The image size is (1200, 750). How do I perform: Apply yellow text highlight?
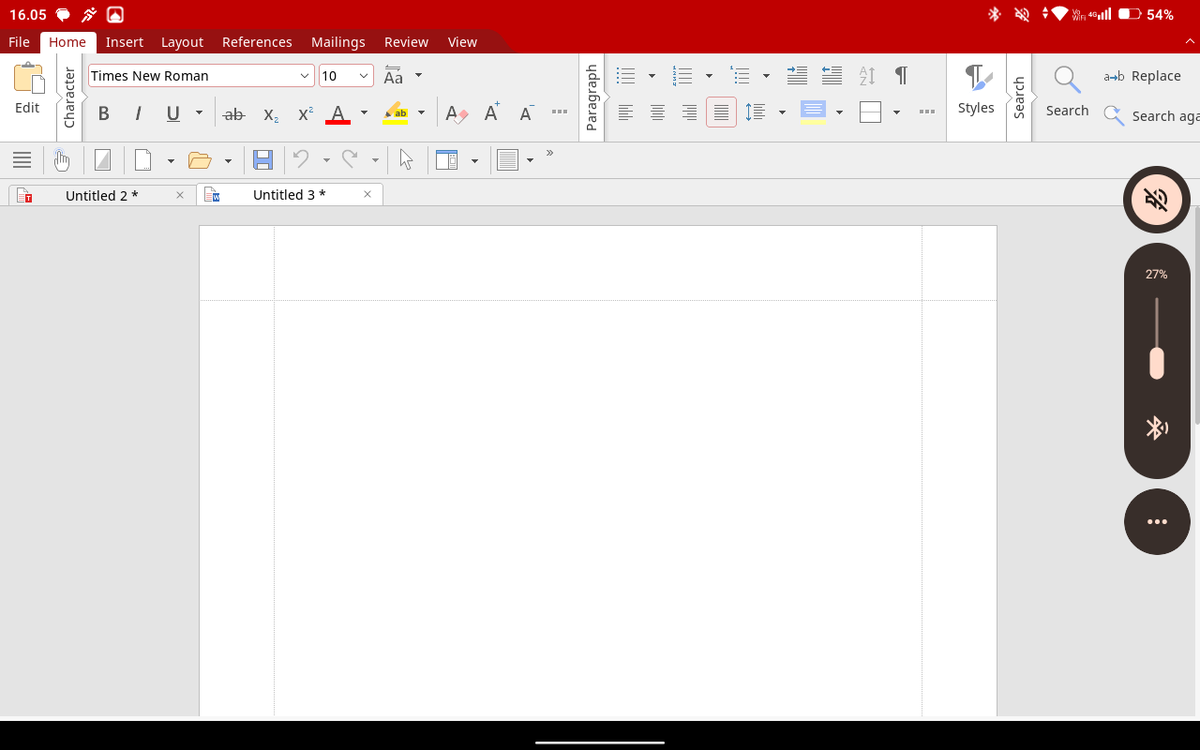coord(397,114)
